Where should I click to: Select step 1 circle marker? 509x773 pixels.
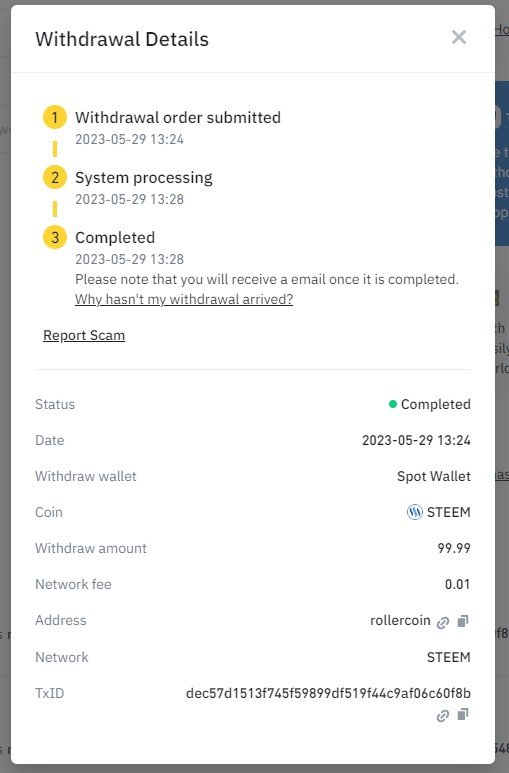tap(55, 117)
